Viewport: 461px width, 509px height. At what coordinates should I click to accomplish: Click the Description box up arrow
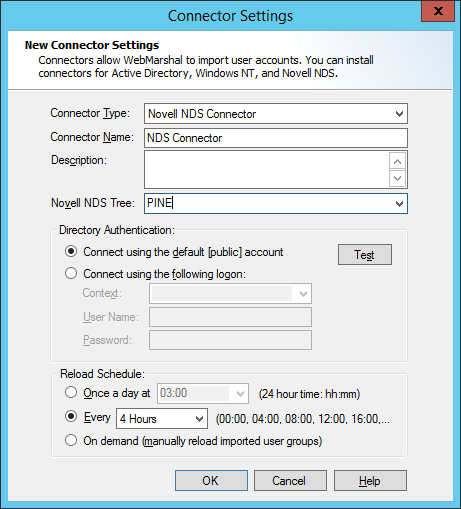click(397, 162)
